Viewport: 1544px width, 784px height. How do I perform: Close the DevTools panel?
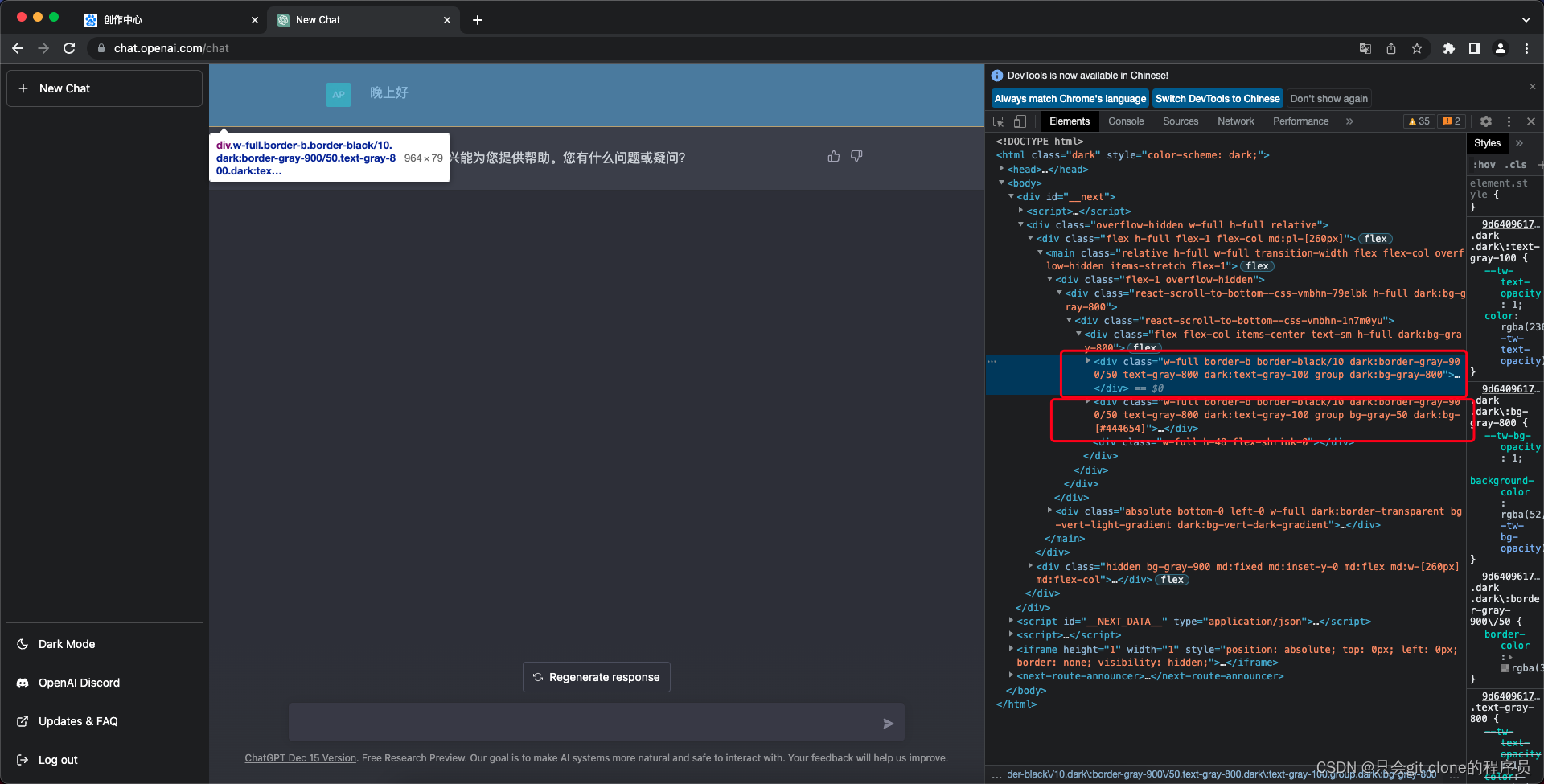[1531, 121]
